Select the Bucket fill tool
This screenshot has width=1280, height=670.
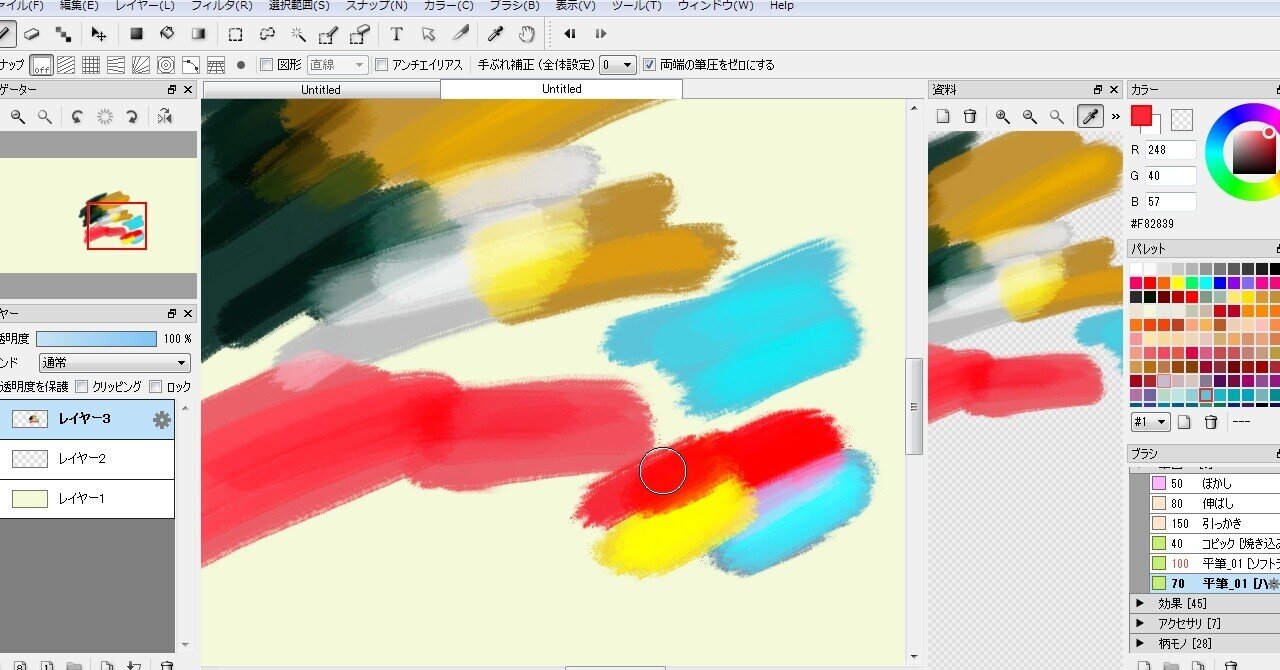click(166, 33)
